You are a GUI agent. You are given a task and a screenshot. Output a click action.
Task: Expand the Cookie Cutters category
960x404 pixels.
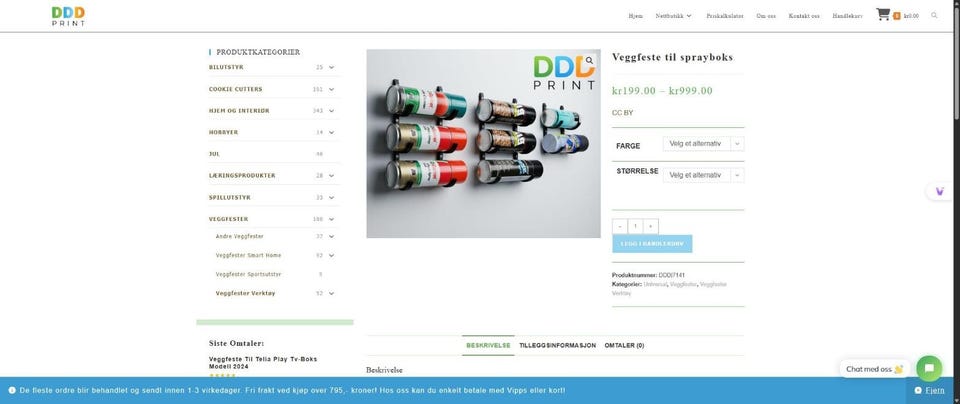331,89
